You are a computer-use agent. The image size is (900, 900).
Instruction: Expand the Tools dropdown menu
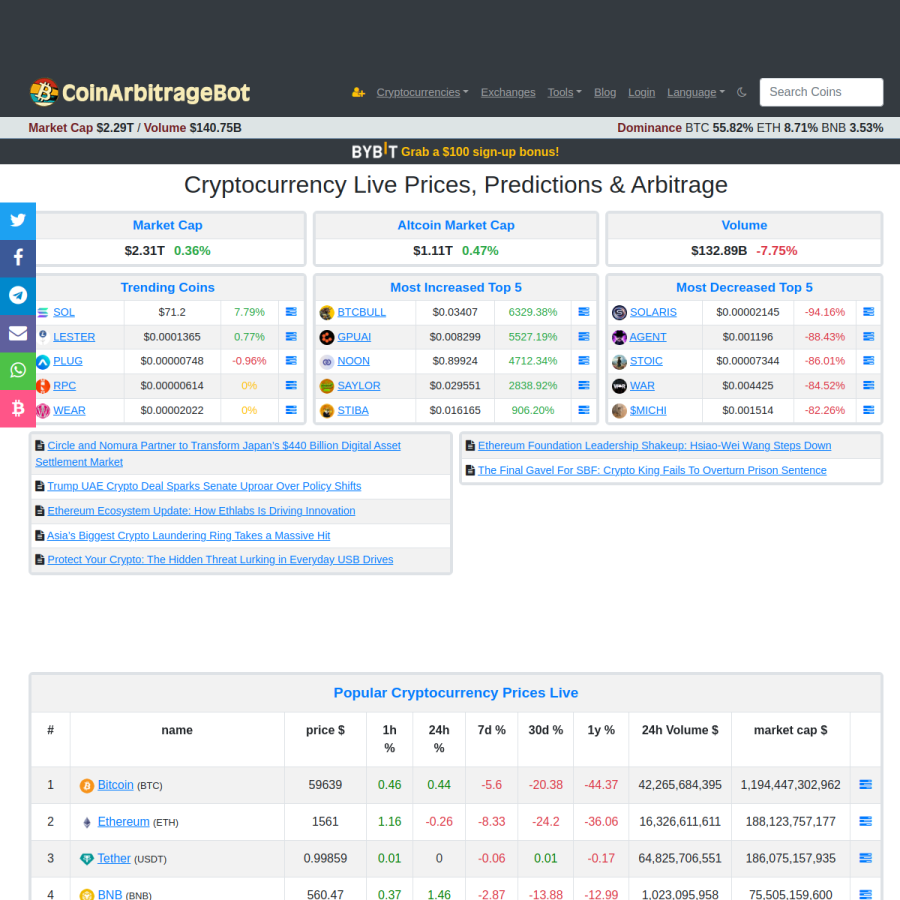click(564, 92)
